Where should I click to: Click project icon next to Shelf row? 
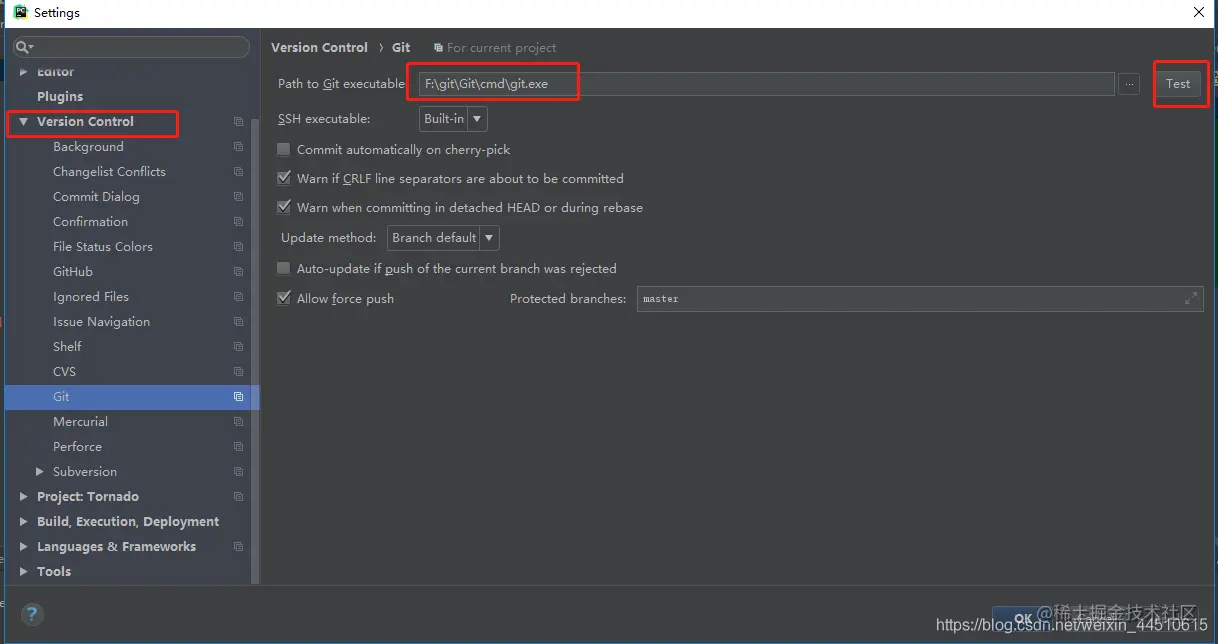[x=238, y=347]
